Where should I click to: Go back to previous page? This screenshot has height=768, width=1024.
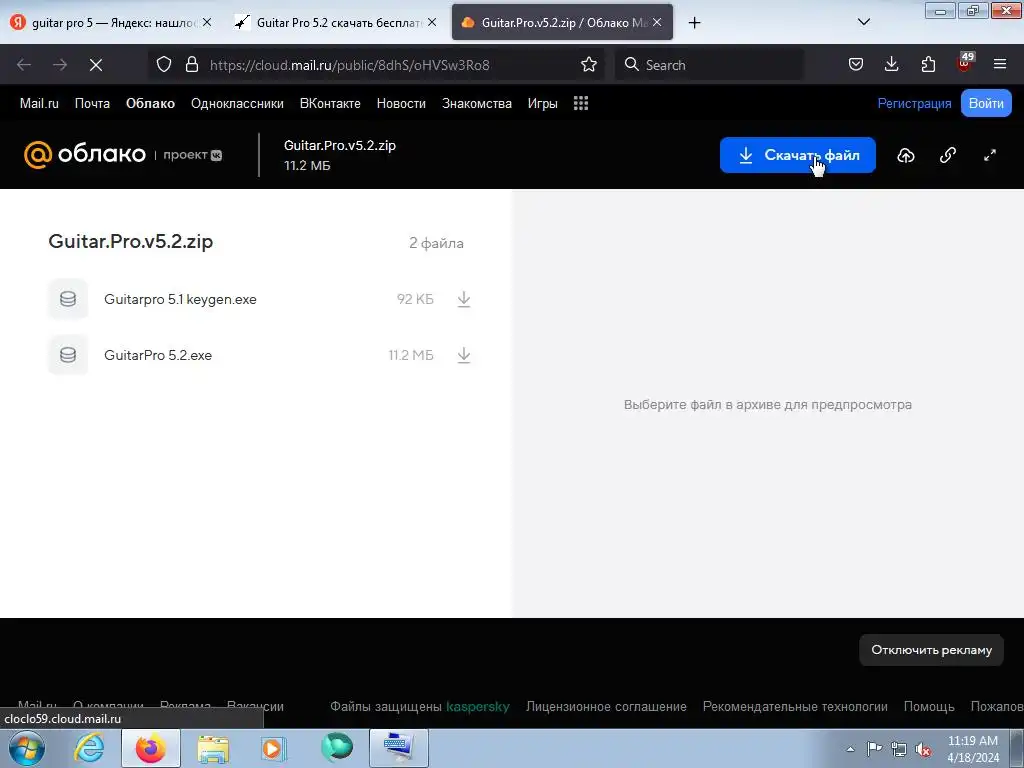24,65
